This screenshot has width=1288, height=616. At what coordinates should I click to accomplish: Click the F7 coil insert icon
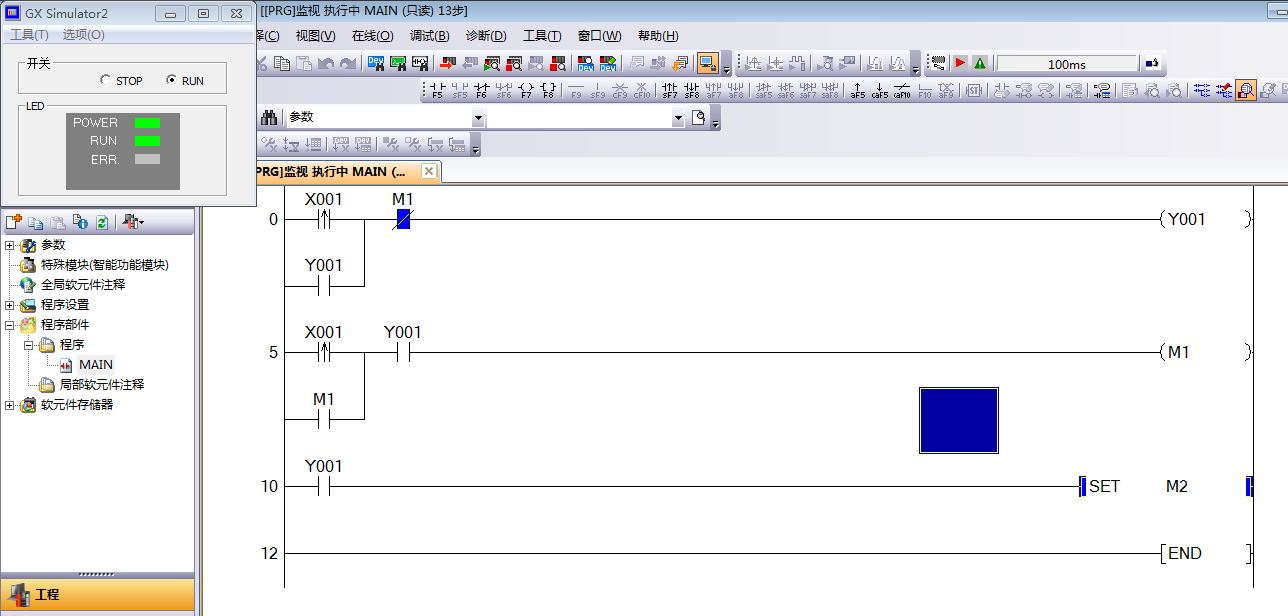[526, 91]
